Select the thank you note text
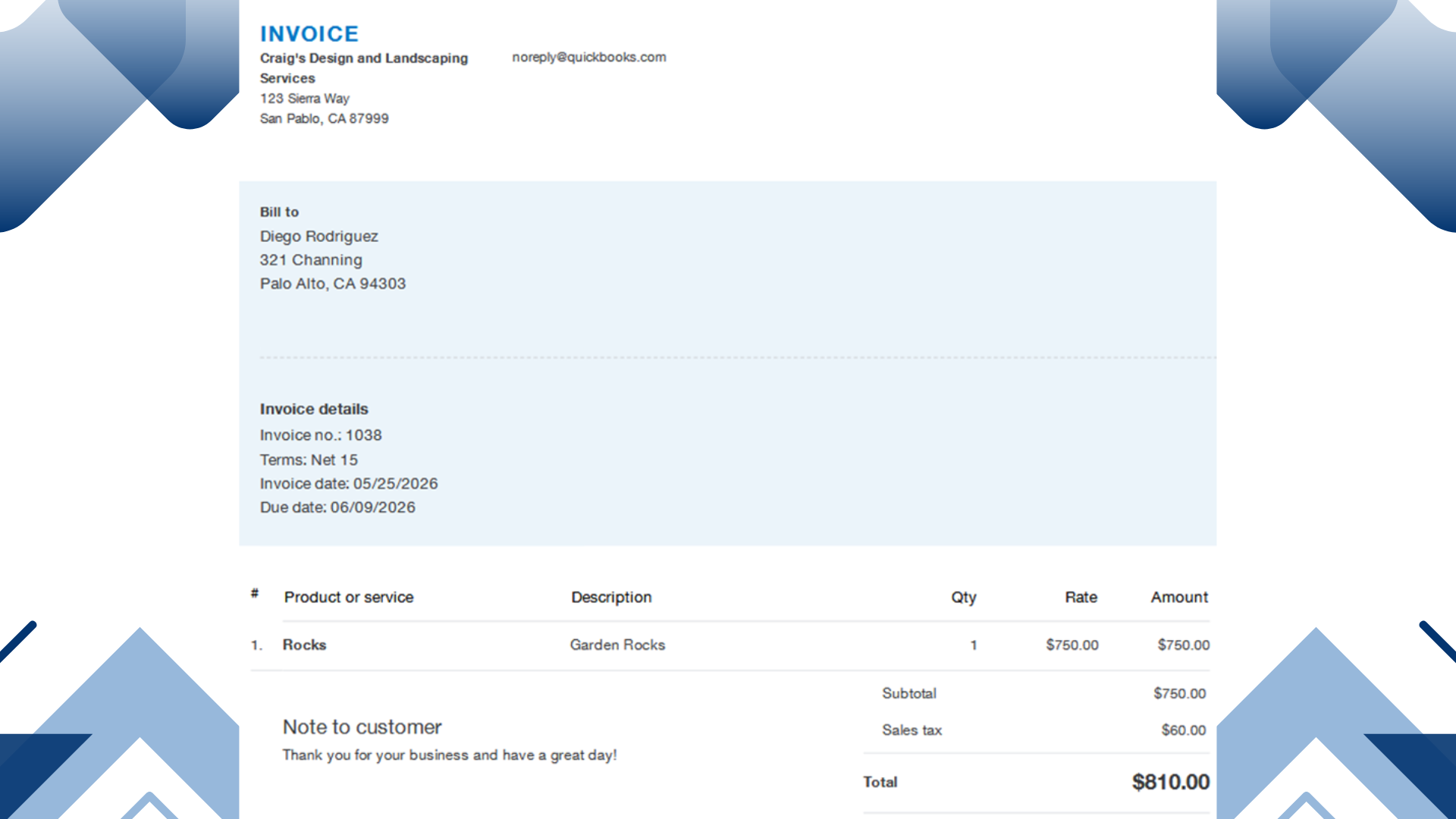 tap(450, 755)
